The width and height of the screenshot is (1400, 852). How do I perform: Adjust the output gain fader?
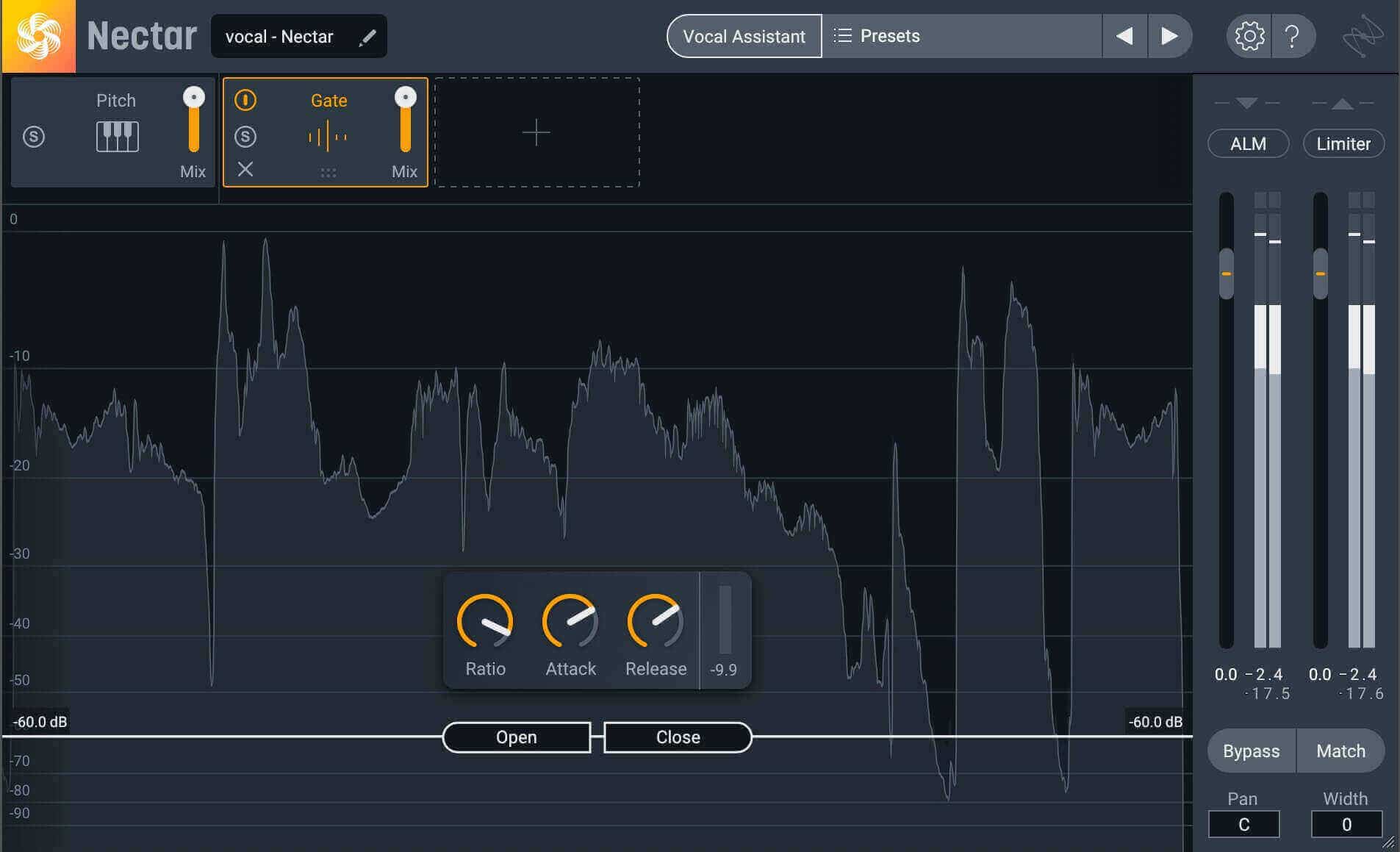pyautogui.click(x=1320, y=273)
